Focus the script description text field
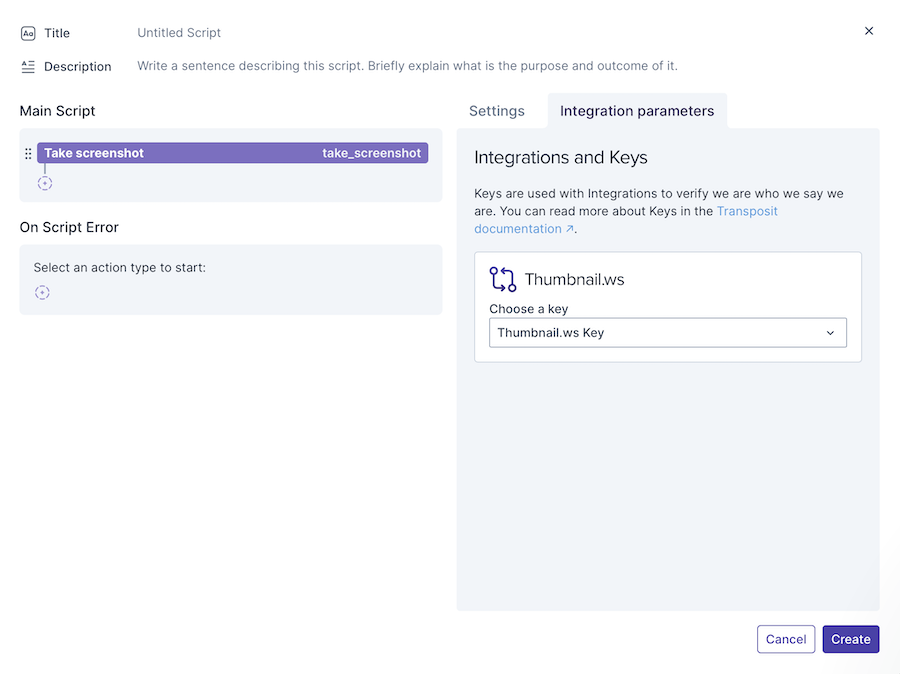 pyautogui.click(x=407, y=66)
